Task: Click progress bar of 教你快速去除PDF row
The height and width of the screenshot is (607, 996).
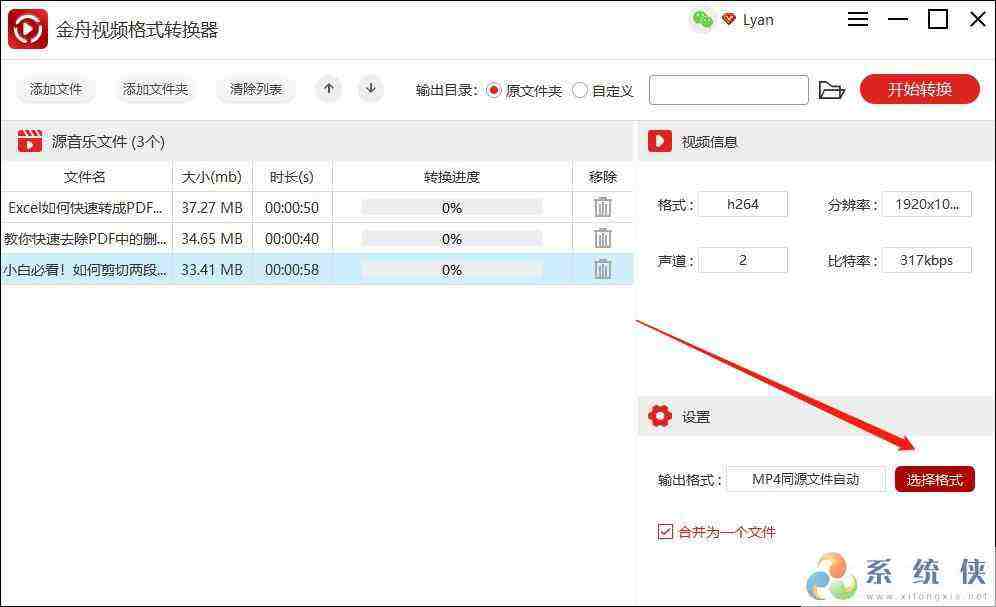Action: (452, 239)
